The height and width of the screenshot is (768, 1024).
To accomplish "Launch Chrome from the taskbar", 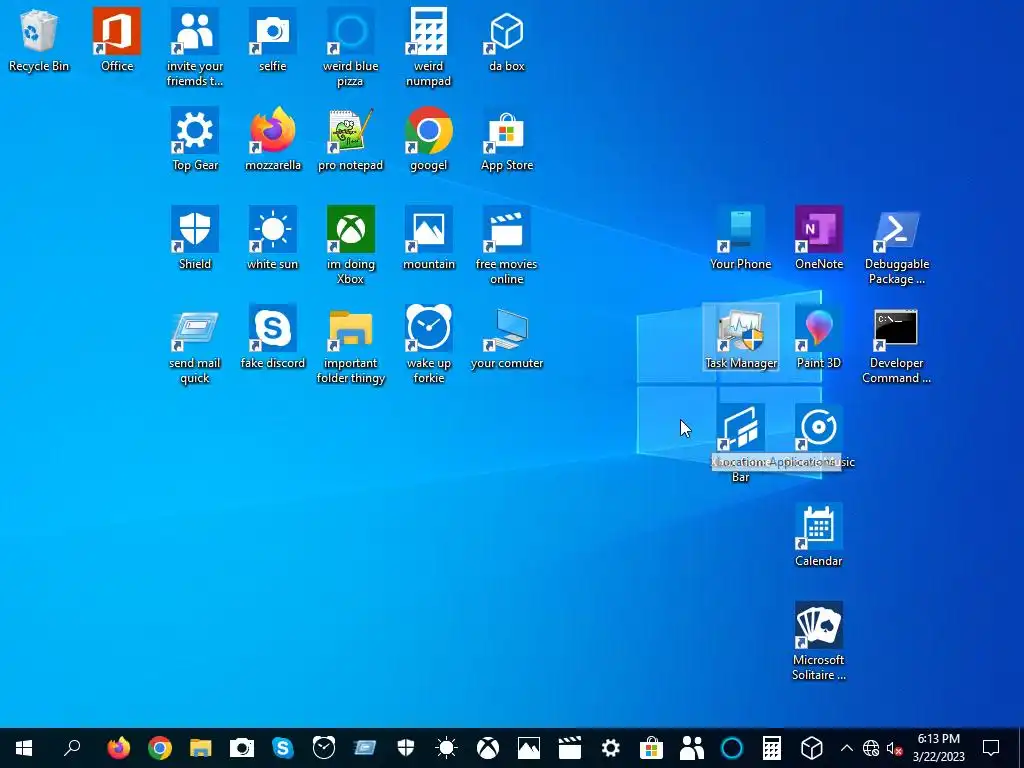I will pyautogui.click(x=159, y=748).
